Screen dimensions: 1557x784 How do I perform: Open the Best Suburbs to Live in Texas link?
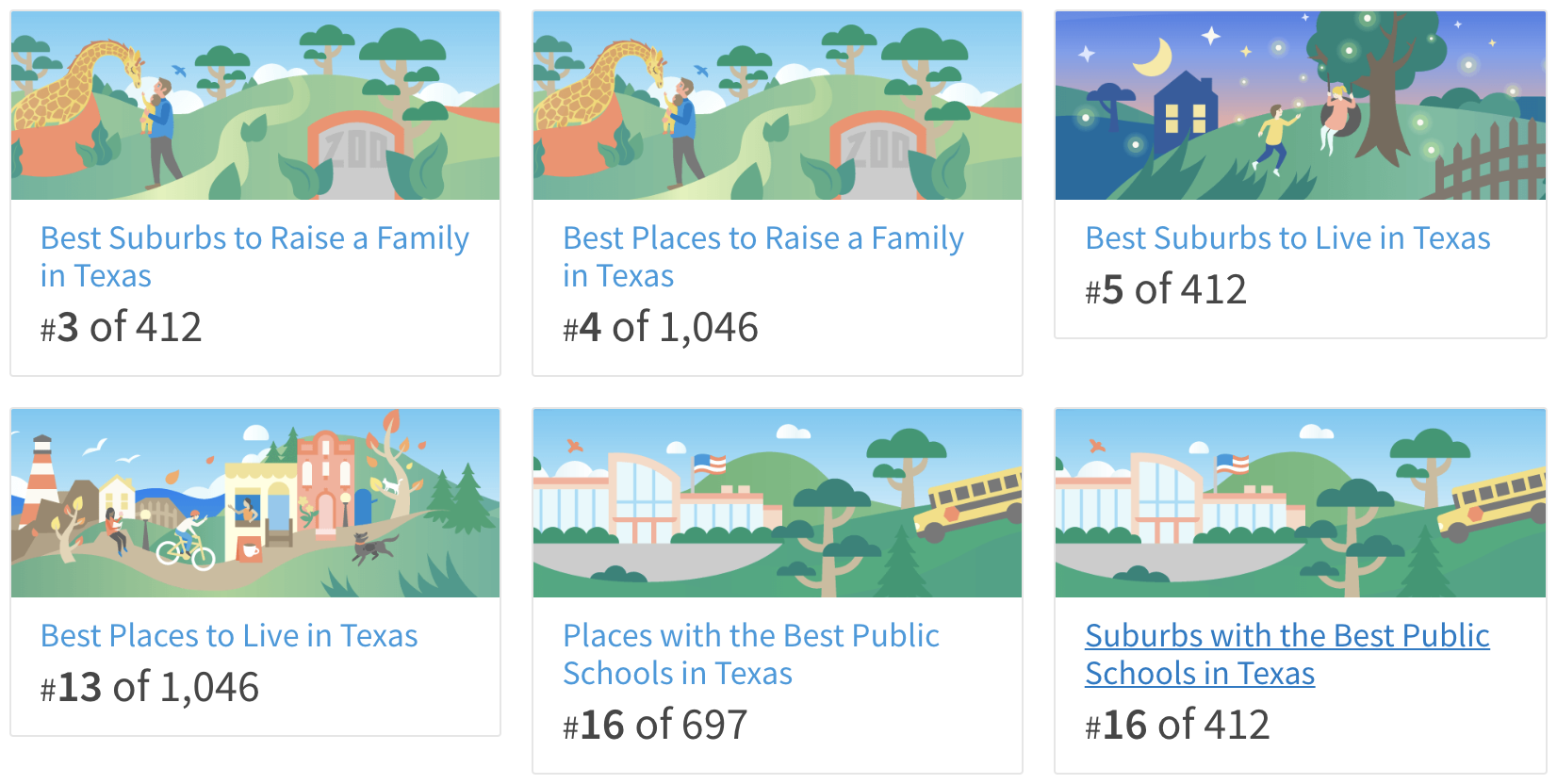[1287, 237]
